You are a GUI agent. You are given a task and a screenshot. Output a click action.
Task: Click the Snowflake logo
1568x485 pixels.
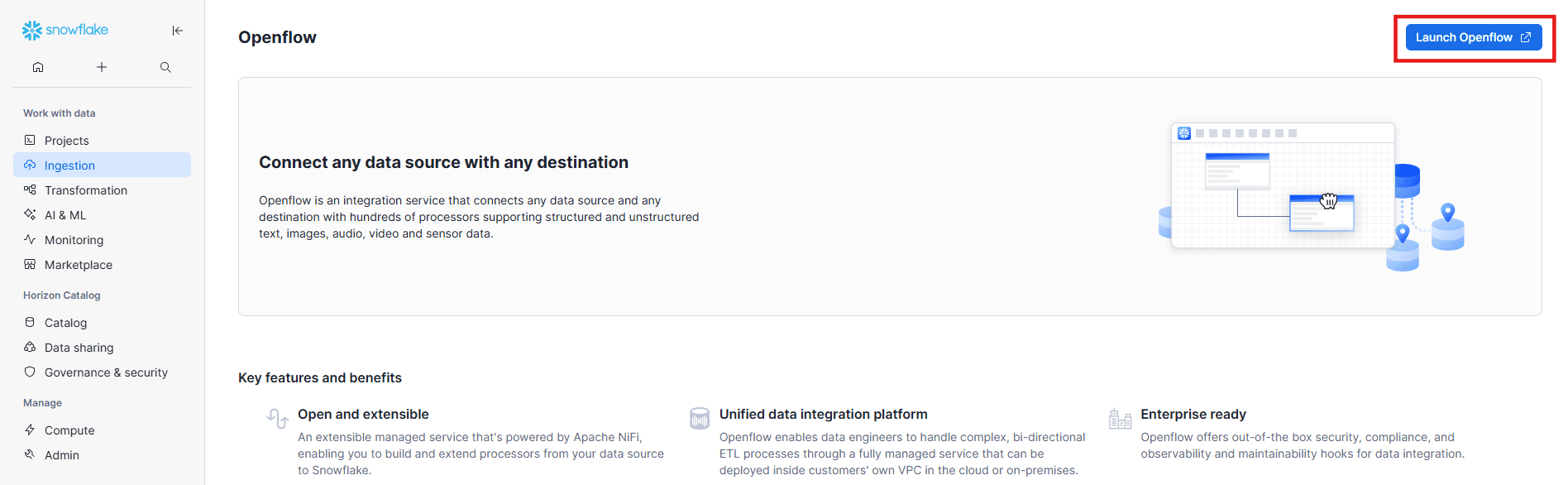coord(65,31)
